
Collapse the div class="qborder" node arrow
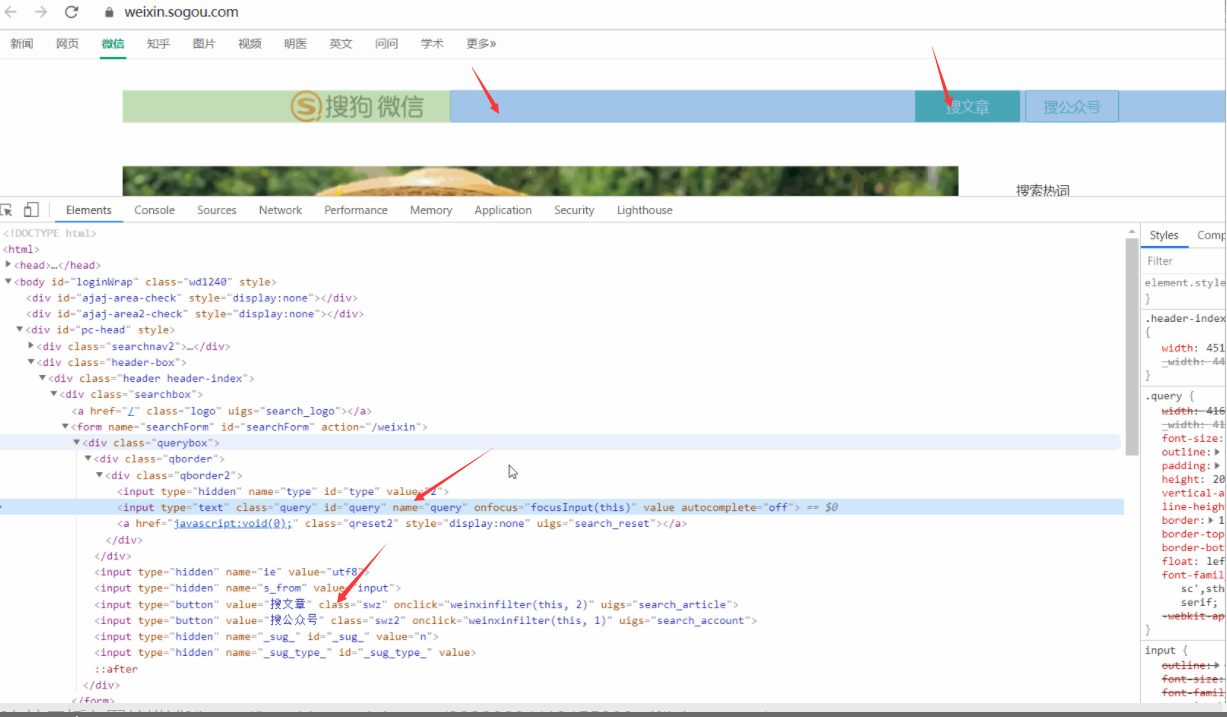pyautogui.click(x=89, y=459)
